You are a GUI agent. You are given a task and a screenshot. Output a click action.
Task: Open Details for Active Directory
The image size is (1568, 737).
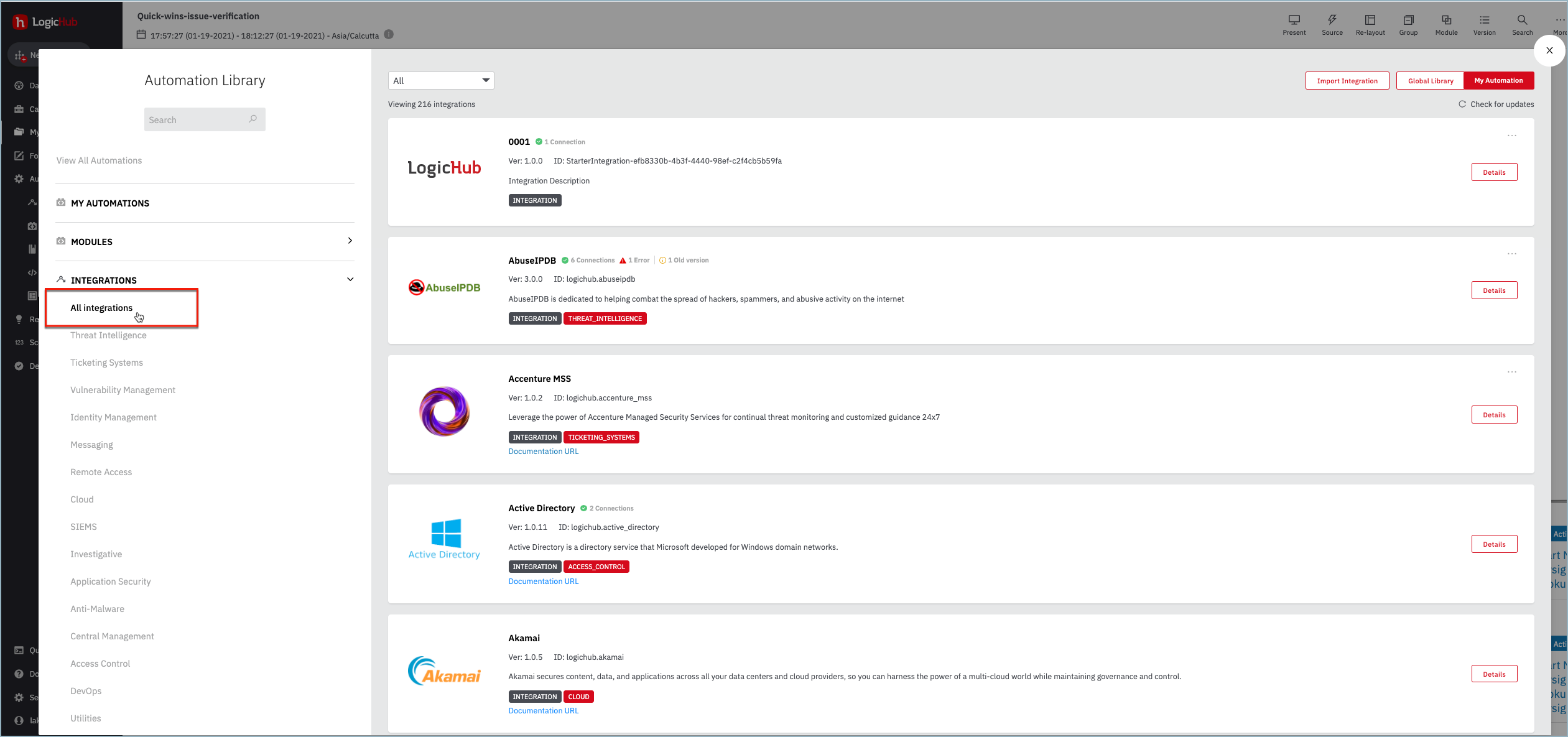pyautogui.click(x=1493, y=544)
